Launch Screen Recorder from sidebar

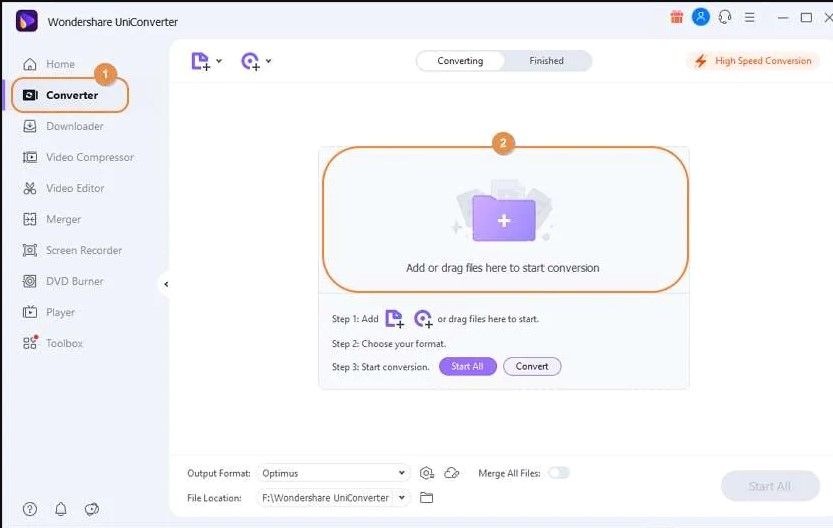72,250
